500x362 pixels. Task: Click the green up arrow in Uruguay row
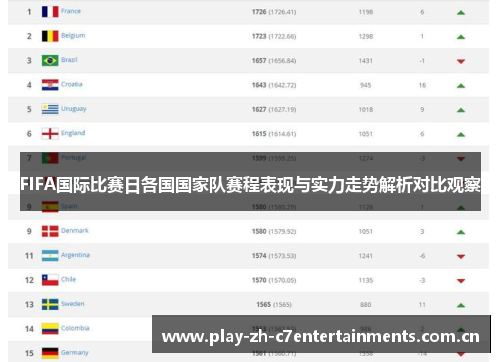pos(461,110)
